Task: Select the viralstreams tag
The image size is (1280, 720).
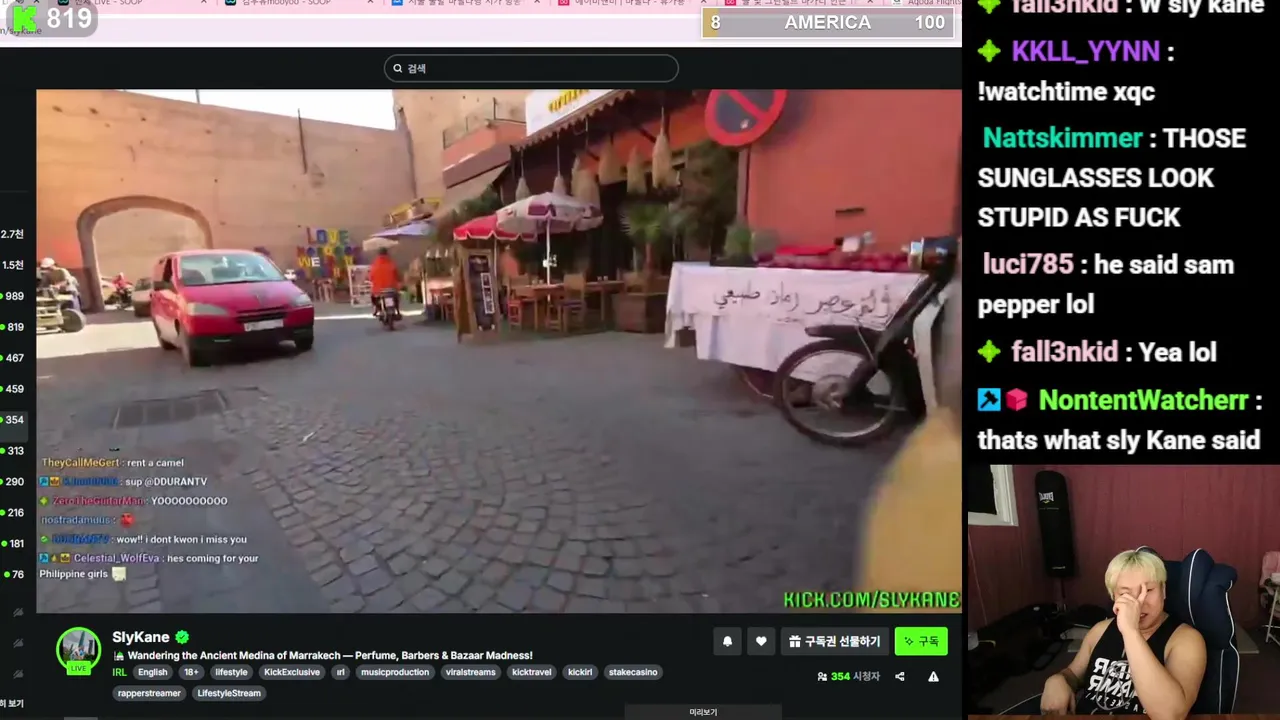Action: (471, 672)
